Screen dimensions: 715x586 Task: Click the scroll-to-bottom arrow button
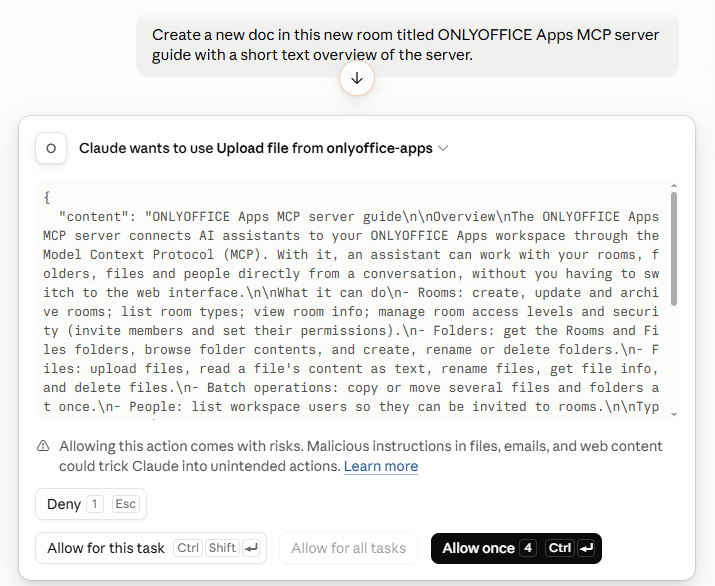[x=357, y=78]
